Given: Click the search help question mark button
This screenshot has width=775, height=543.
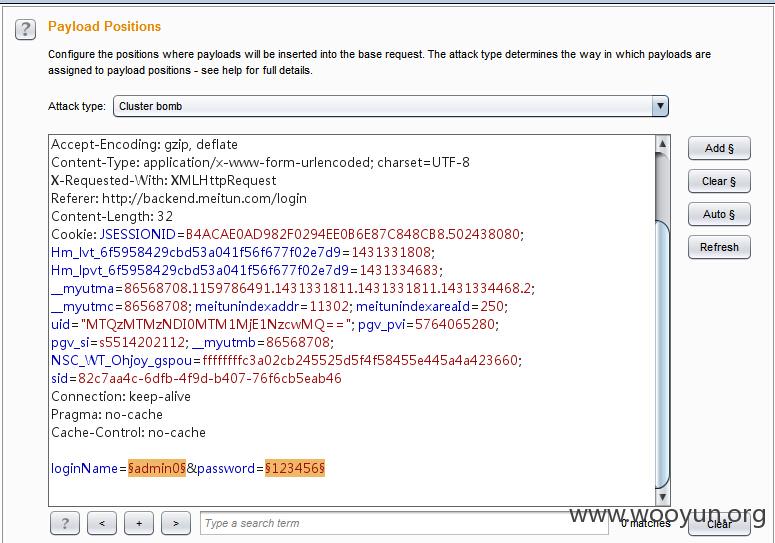Looking at the screenshot, I should (65, 523).
